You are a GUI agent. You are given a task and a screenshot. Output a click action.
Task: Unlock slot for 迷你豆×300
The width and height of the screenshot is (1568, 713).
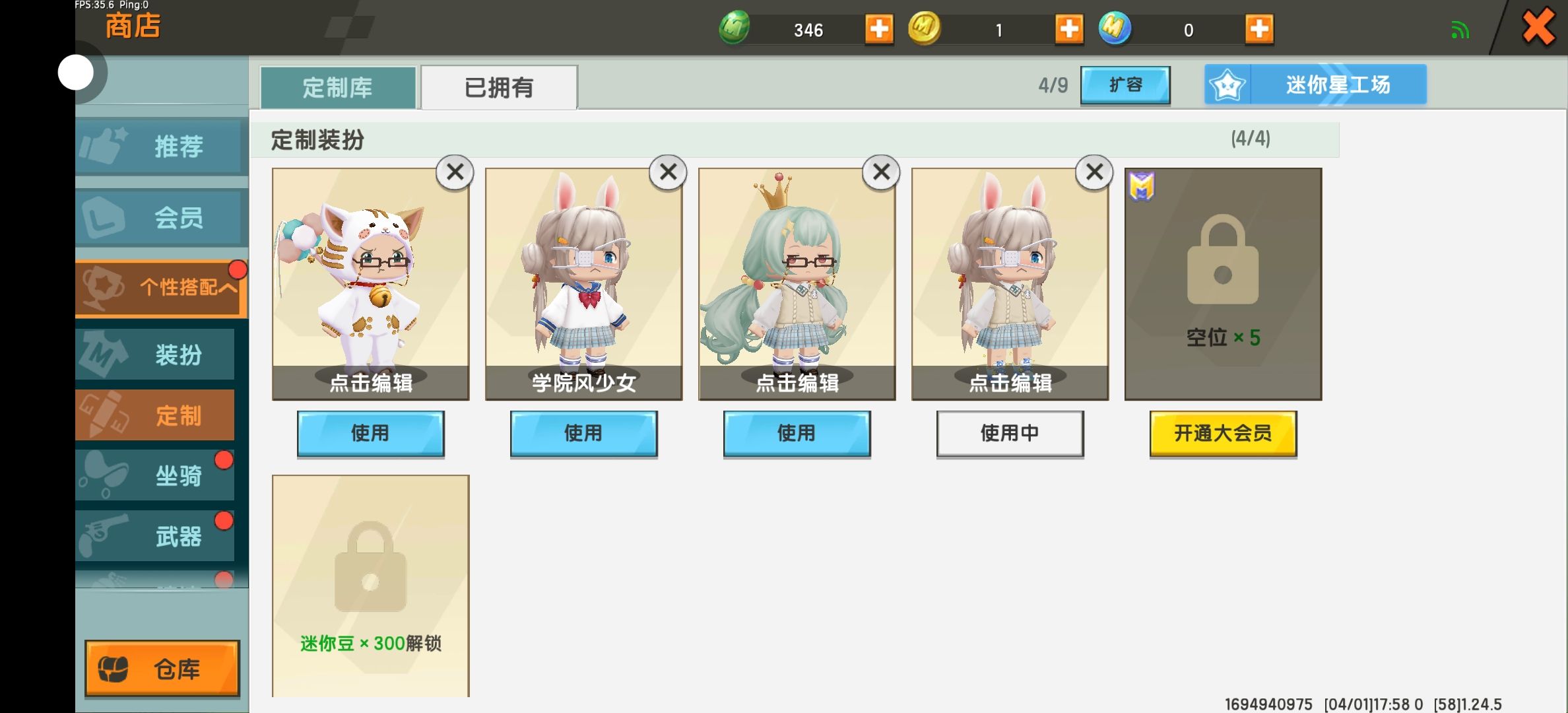point(370,586)
